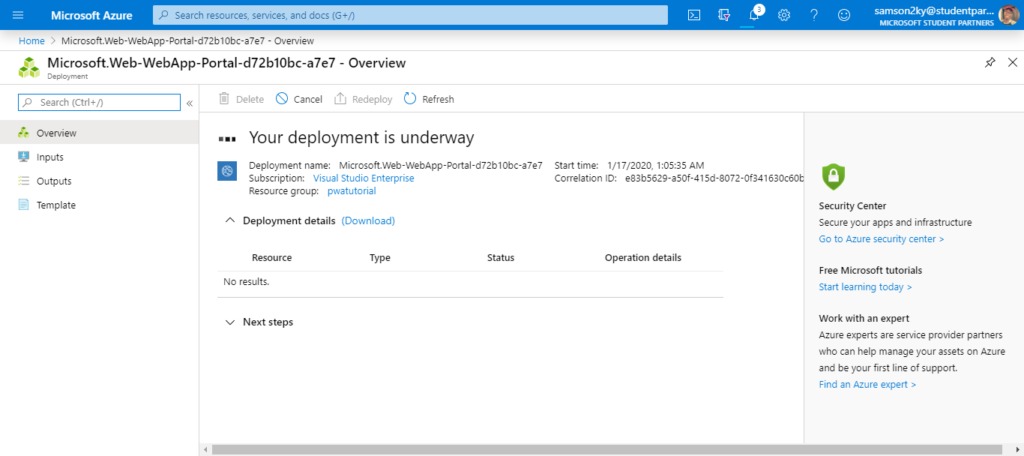1024x456 pixels.
Task: Click the samson2ky account name
Action: (935, 10)
